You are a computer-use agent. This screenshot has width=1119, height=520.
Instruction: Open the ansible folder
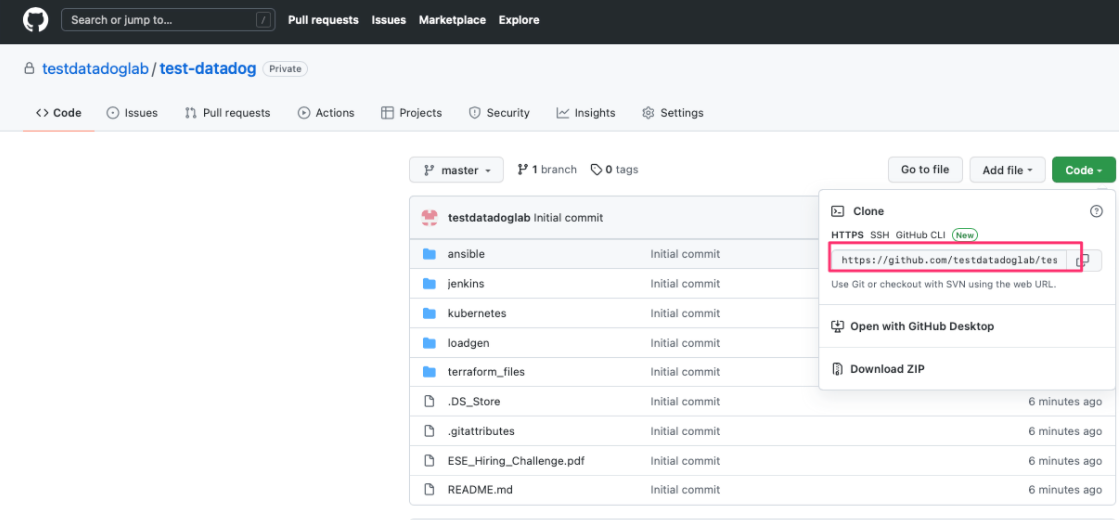coord(466,254)
